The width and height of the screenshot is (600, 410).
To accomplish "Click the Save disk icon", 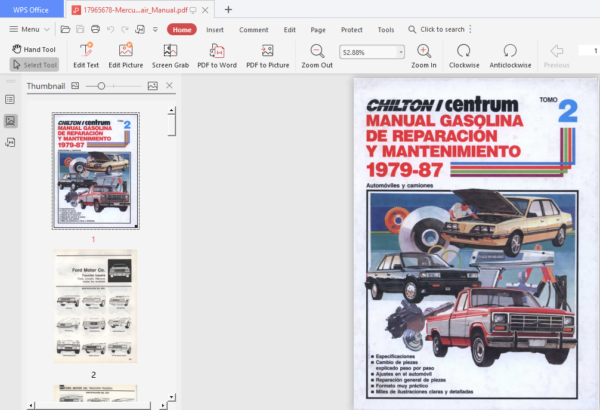I will point(80,29).
